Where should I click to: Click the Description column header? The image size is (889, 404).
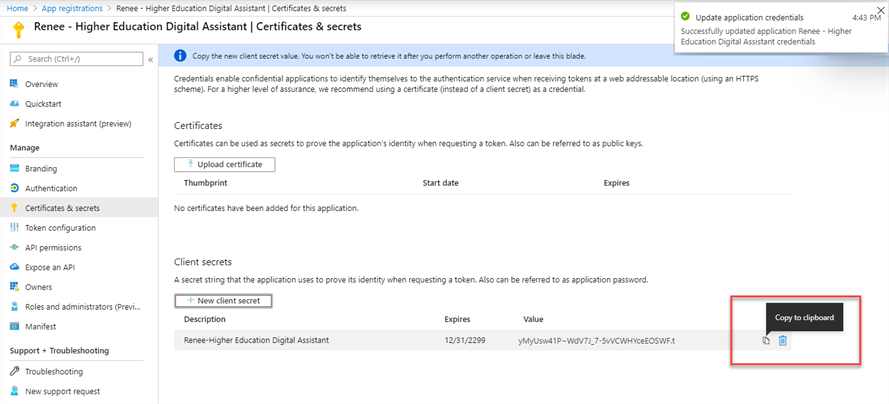point(205,320)
